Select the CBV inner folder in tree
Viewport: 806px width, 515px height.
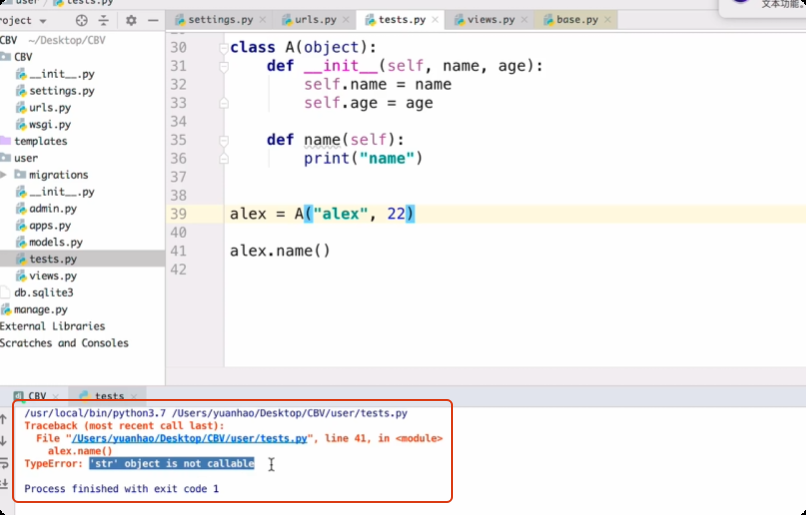tap(23, 57)
